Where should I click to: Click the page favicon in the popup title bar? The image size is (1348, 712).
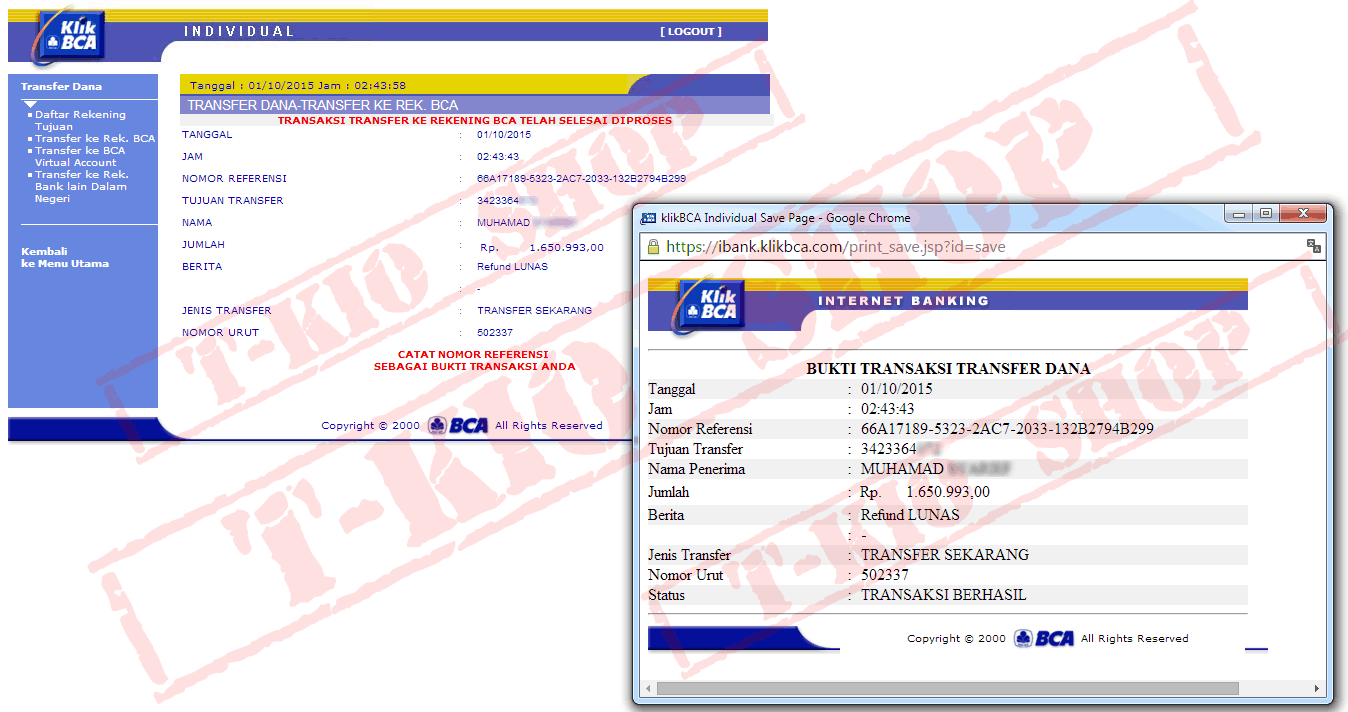(x=648, y=217)
